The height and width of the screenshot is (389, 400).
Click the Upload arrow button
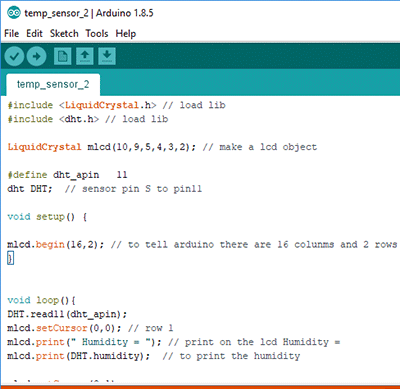36,56
